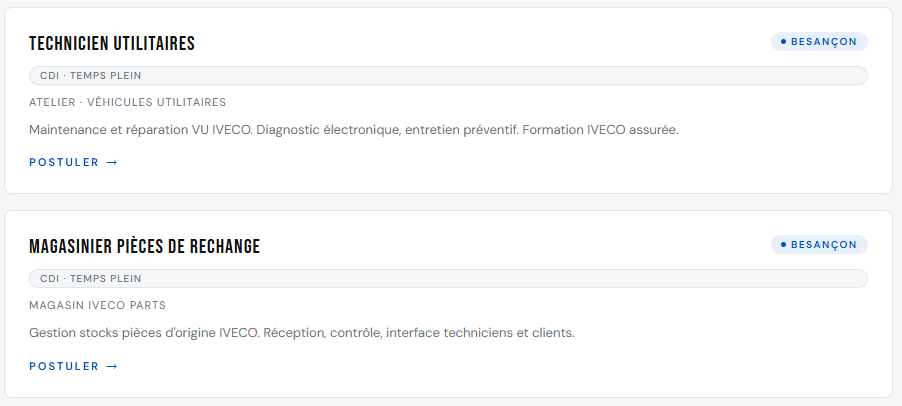This screenshot has width=902, height=406.
Task: Click CDI · Temps plein tag under Magasinier
Action: click(448, 278)
